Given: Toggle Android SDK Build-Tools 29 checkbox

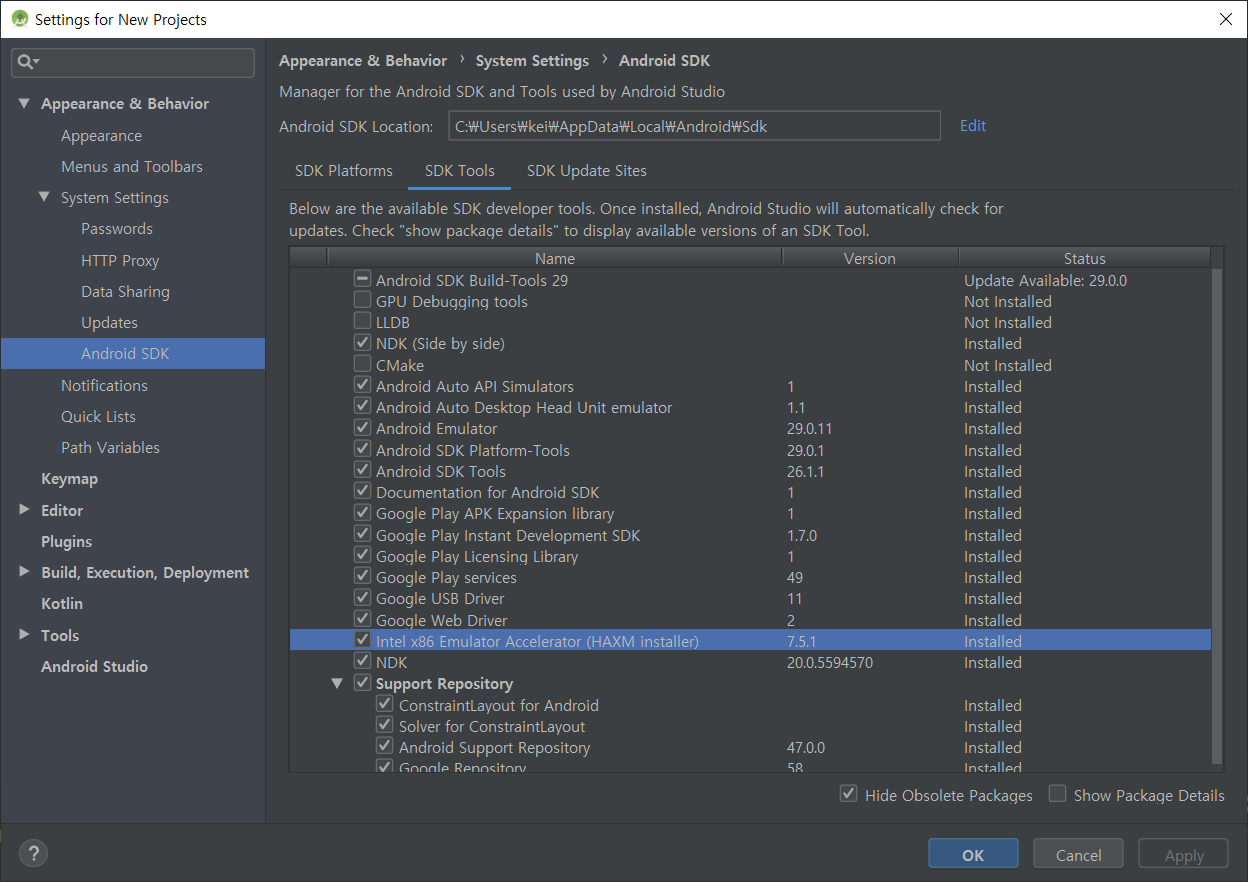Looking at the screenshot, I should (x=363, y=280).
